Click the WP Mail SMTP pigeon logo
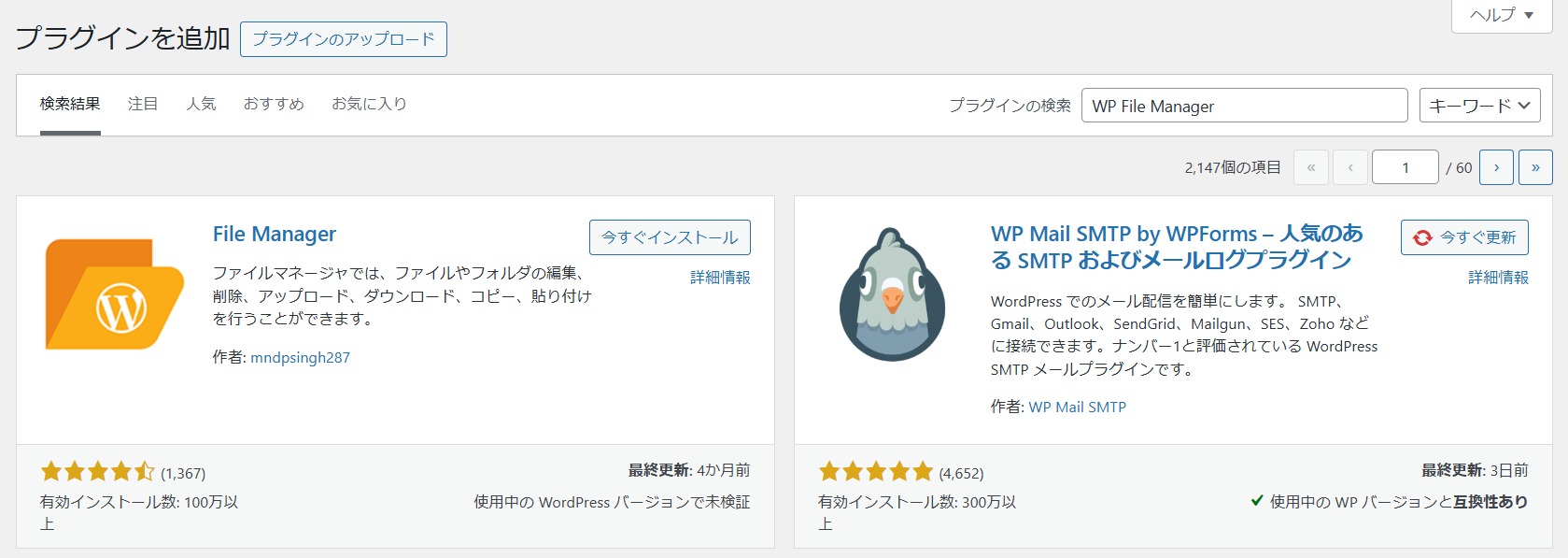This screenshot has width=1568, height=558. [892, 294]
